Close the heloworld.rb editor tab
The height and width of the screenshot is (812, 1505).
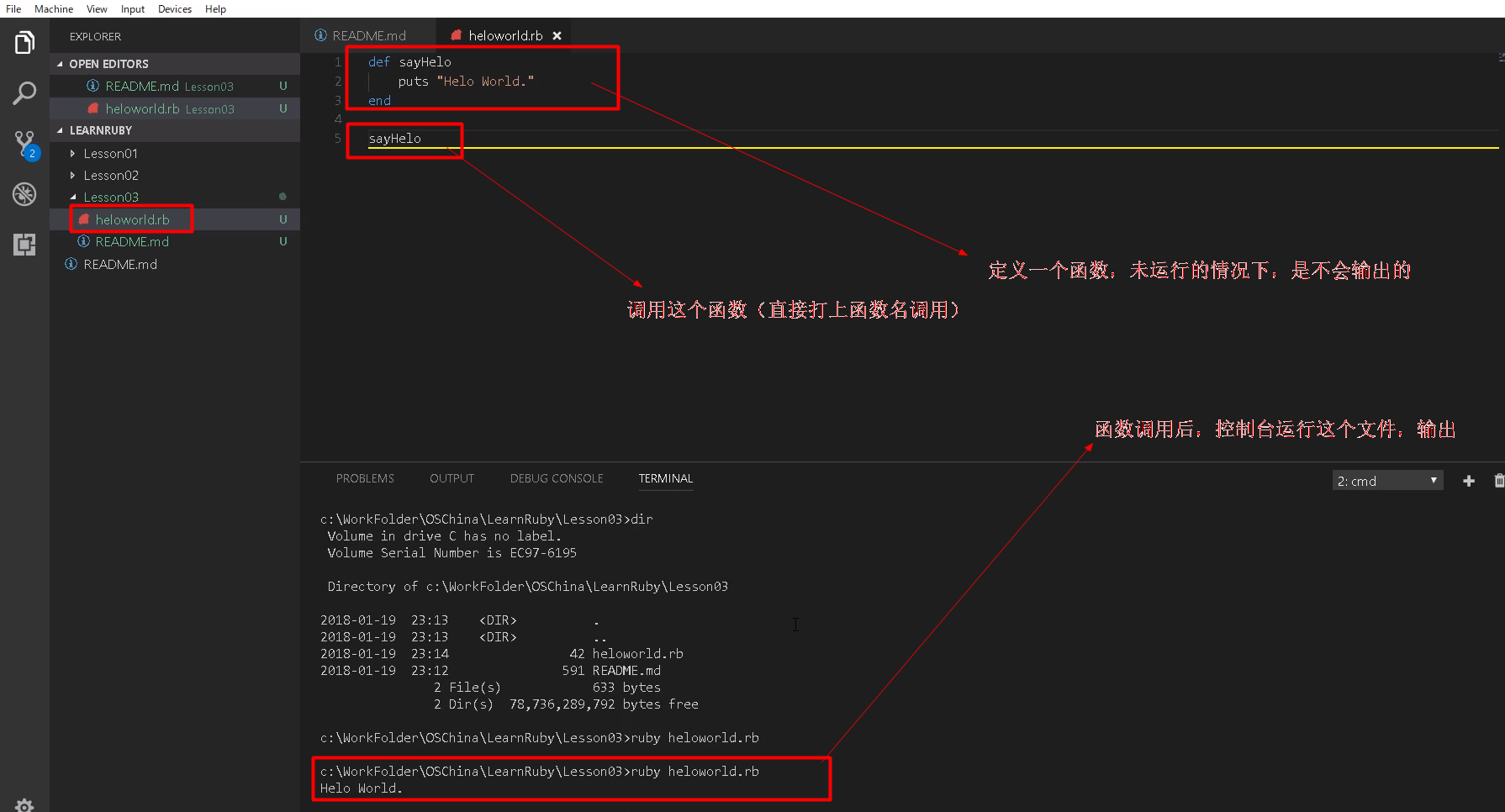[557, 36]
